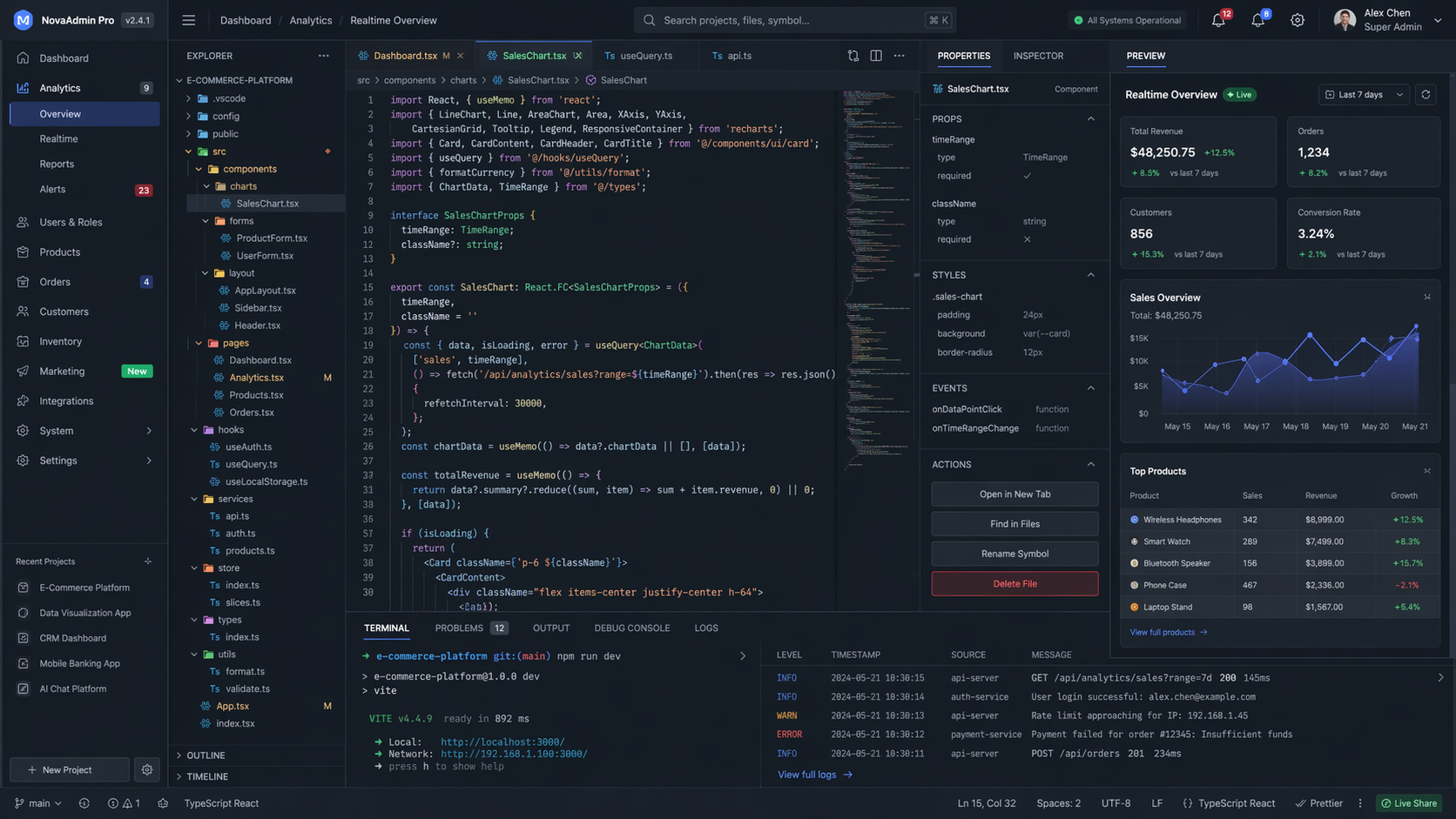Refresh the Realtime Overview preview
This screenshot has width=1456, height=819.
click(1426, 94)
